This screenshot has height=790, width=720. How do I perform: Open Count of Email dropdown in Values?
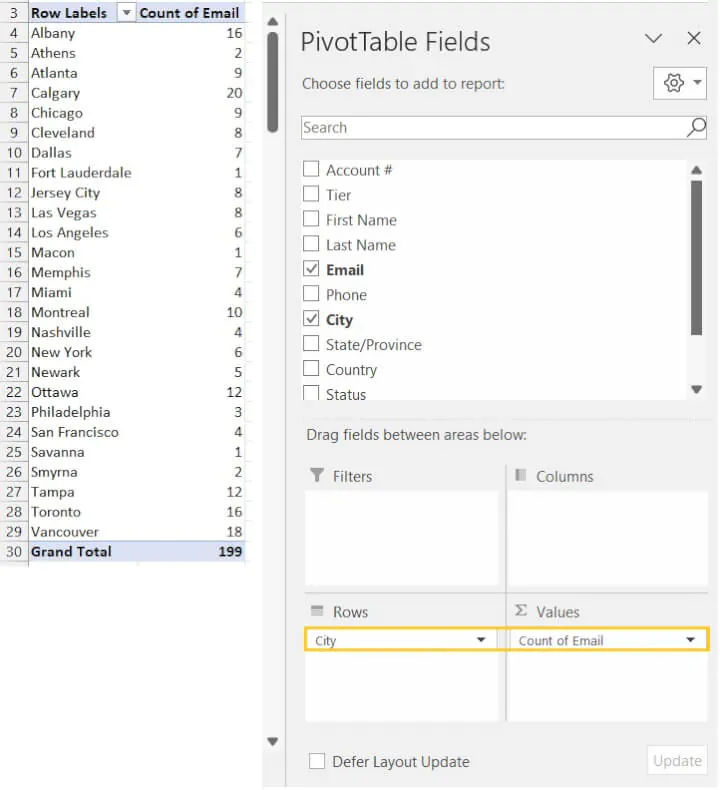click(x=690, y=640)
